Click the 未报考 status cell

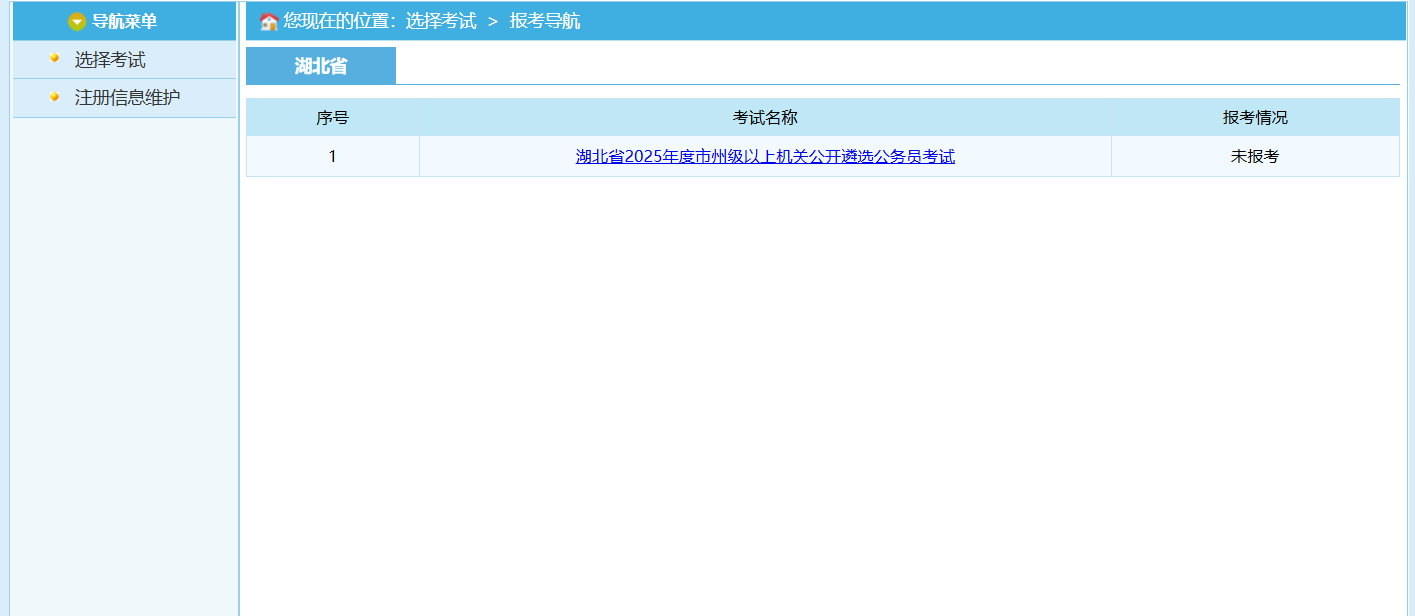pos(1255,157)
